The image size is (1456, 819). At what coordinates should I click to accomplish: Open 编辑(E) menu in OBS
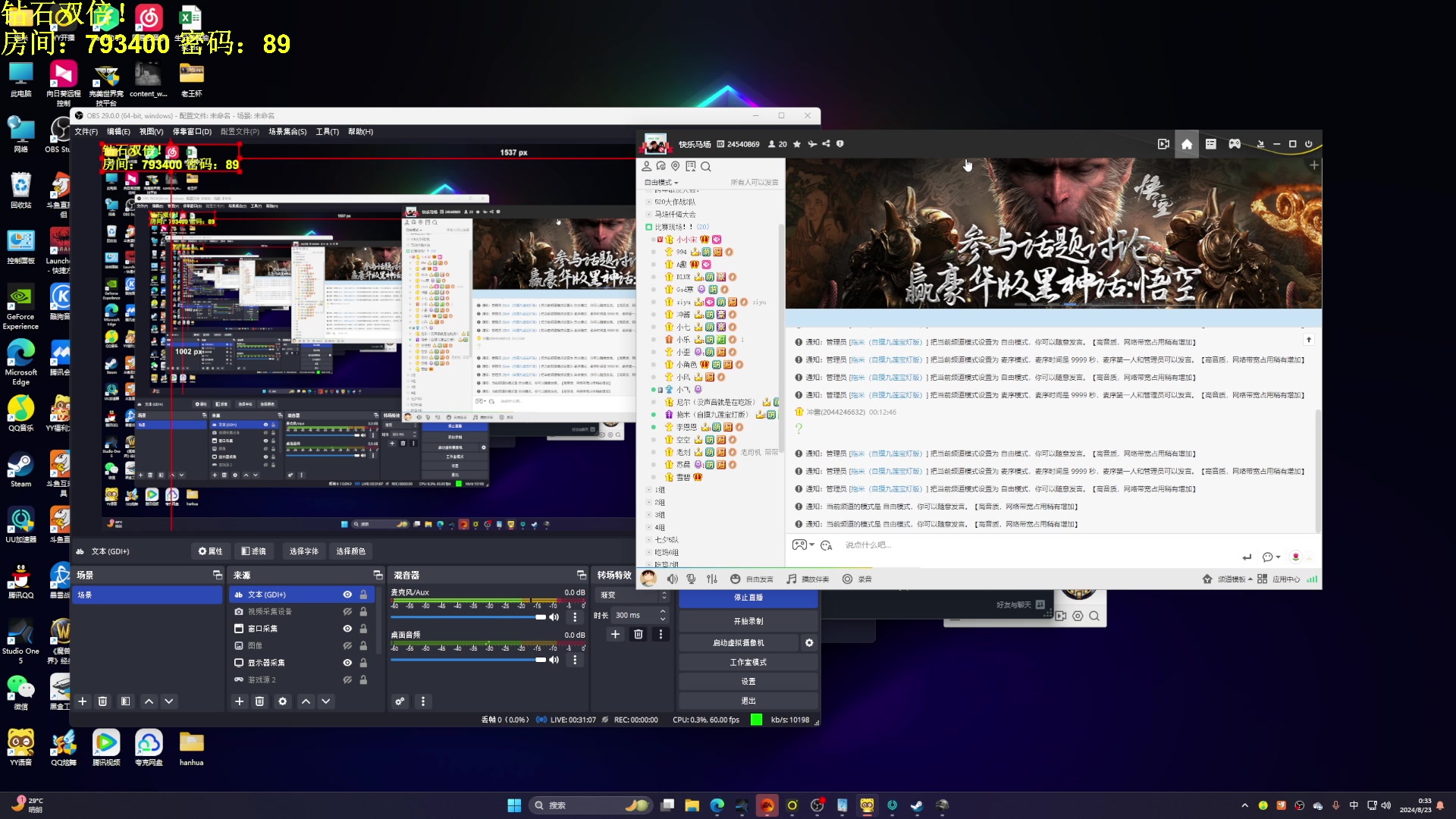pyautogui.click(x=118, y=132)
